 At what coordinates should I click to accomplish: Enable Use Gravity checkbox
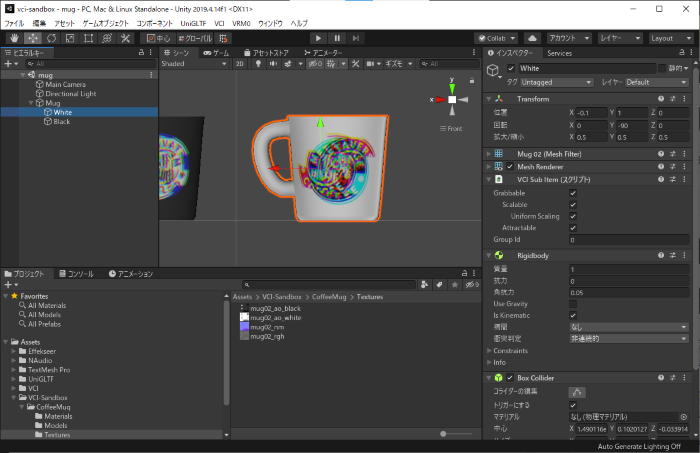[573, 304]
